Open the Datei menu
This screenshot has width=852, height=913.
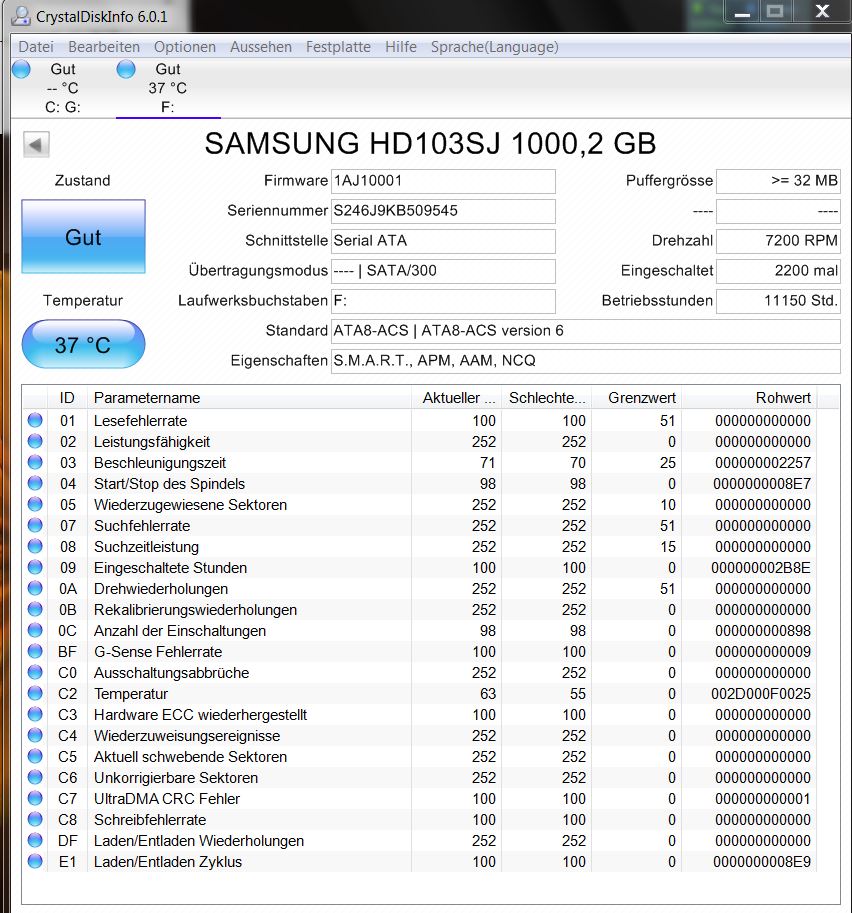coord(36,47)
